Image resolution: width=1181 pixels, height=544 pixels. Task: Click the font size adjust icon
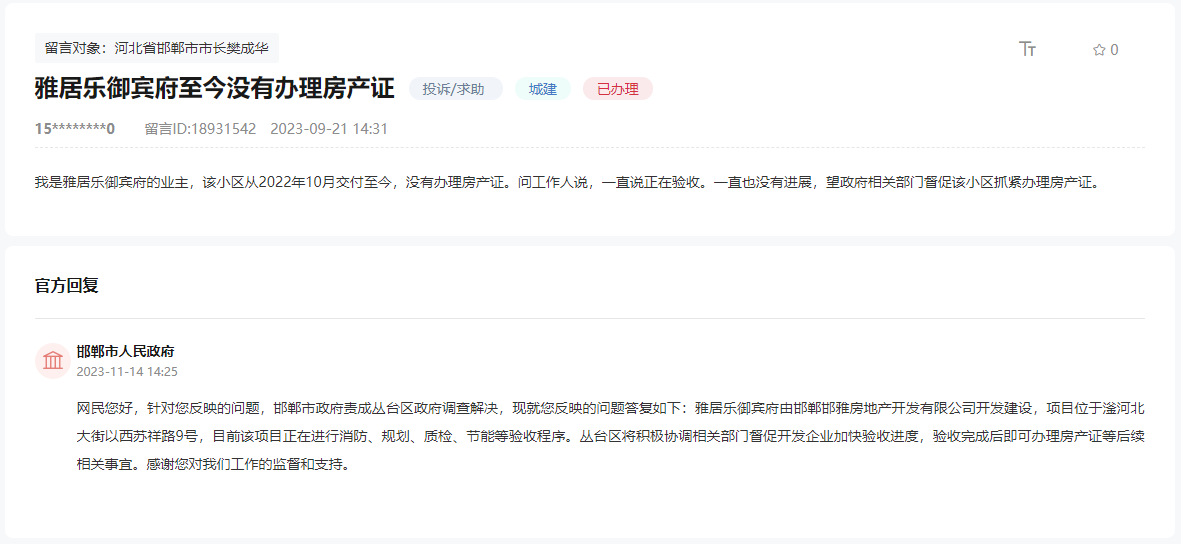click(1027, 50)
